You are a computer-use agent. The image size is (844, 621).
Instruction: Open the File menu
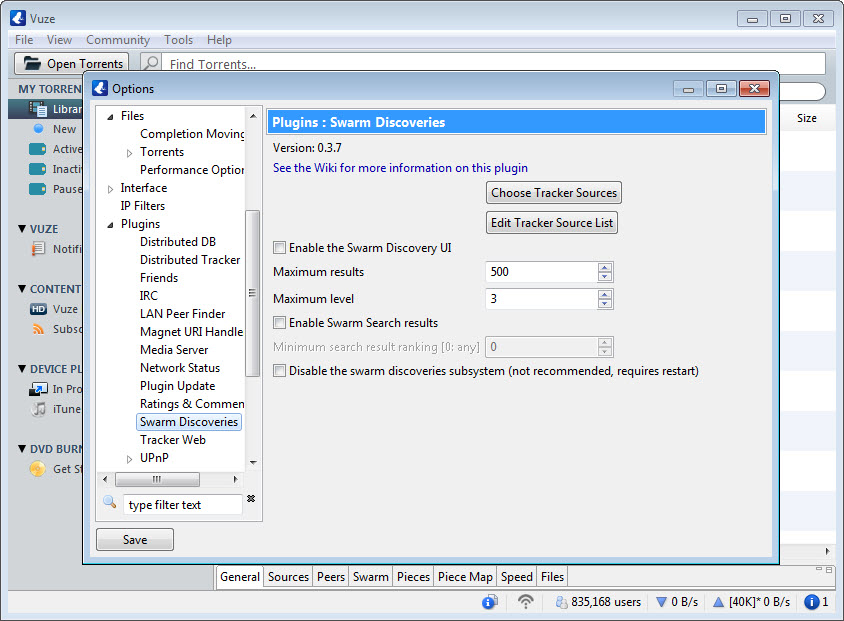[24, 40]
